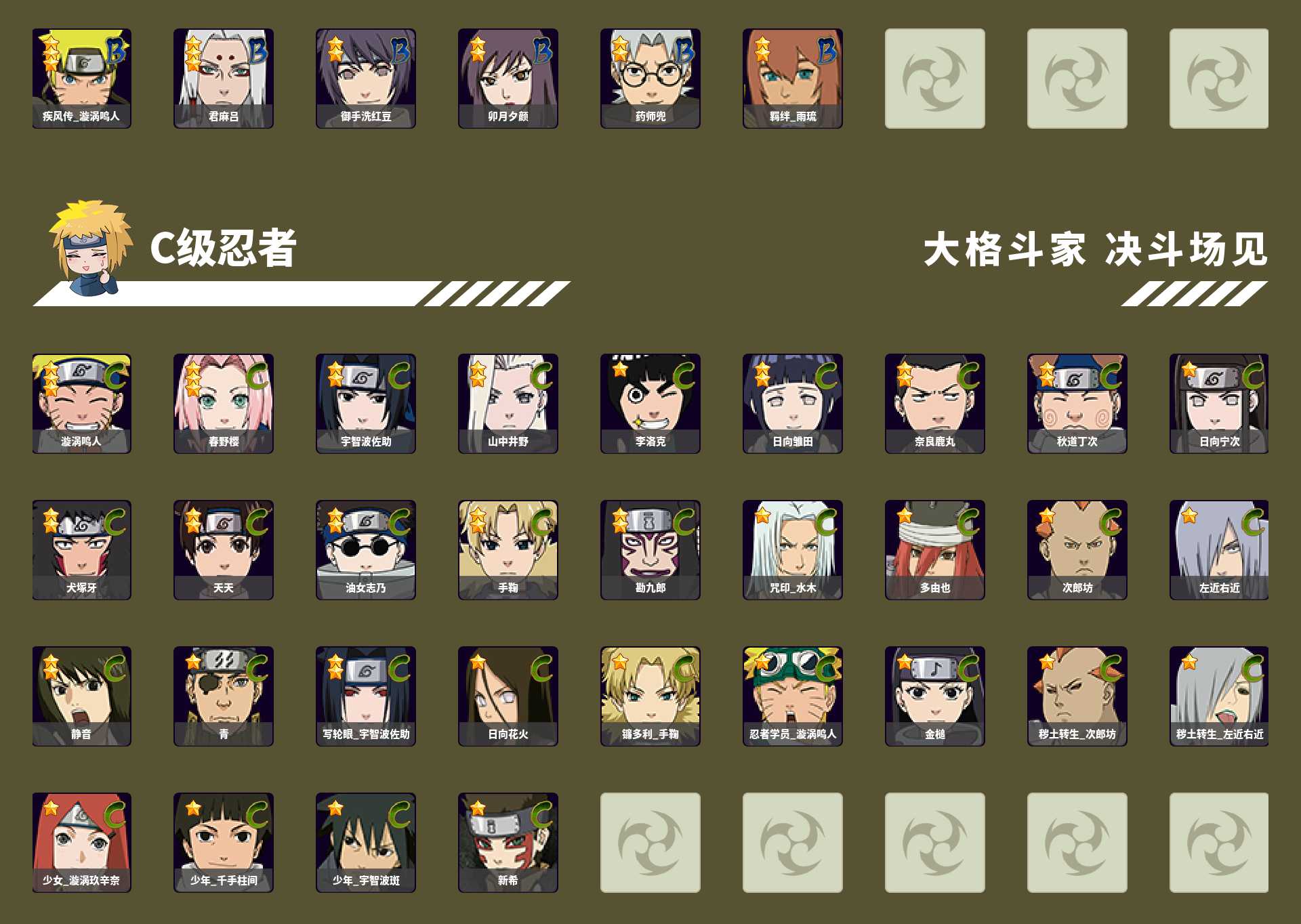This screenshot has height=924, width=1301.
Task: Pick the 春野樱 C-rank portrait
Action: click(224, 404)
